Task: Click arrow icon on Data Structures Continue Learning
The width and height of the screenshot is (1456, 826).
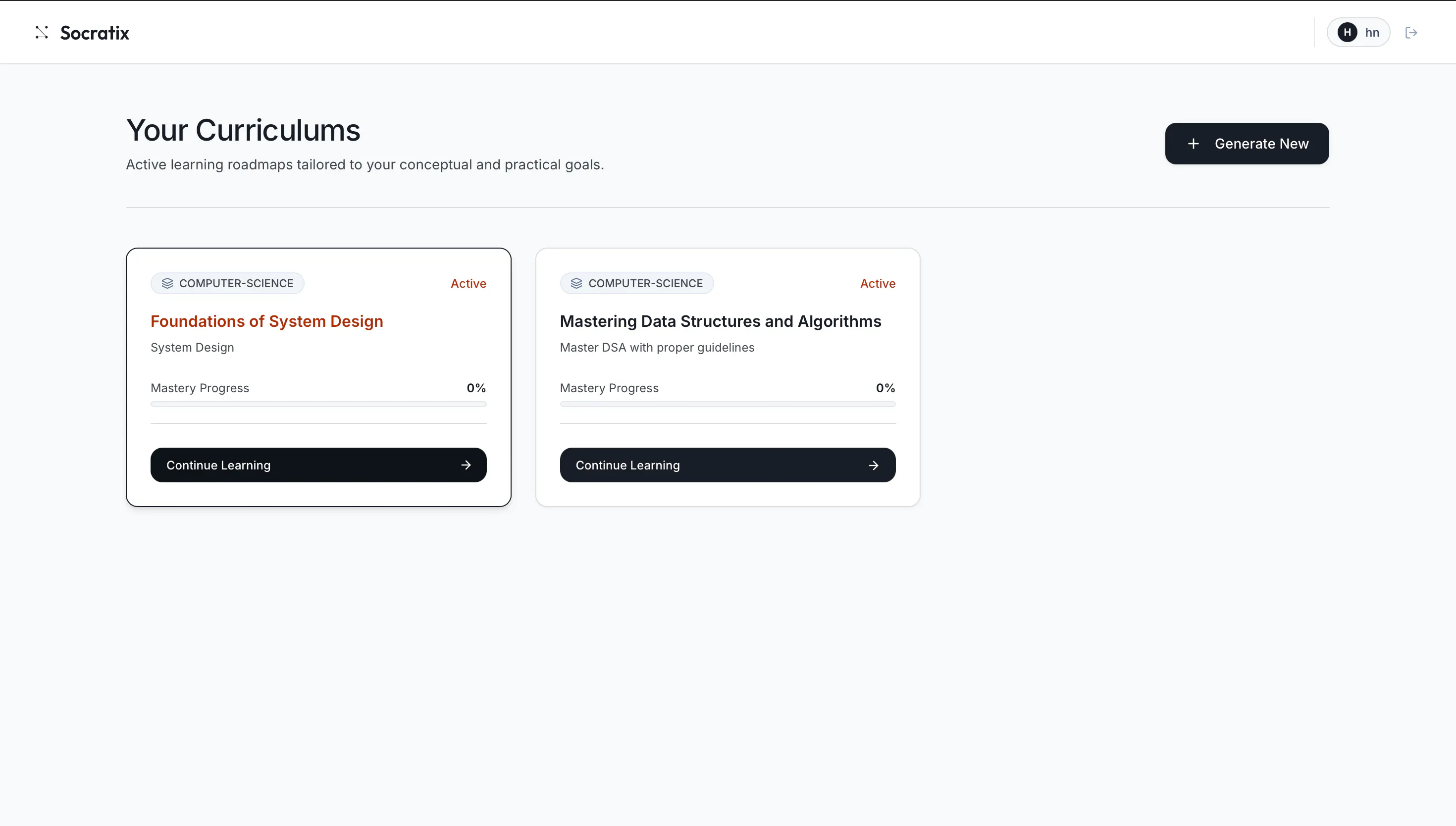Action: tap(874, 465)
